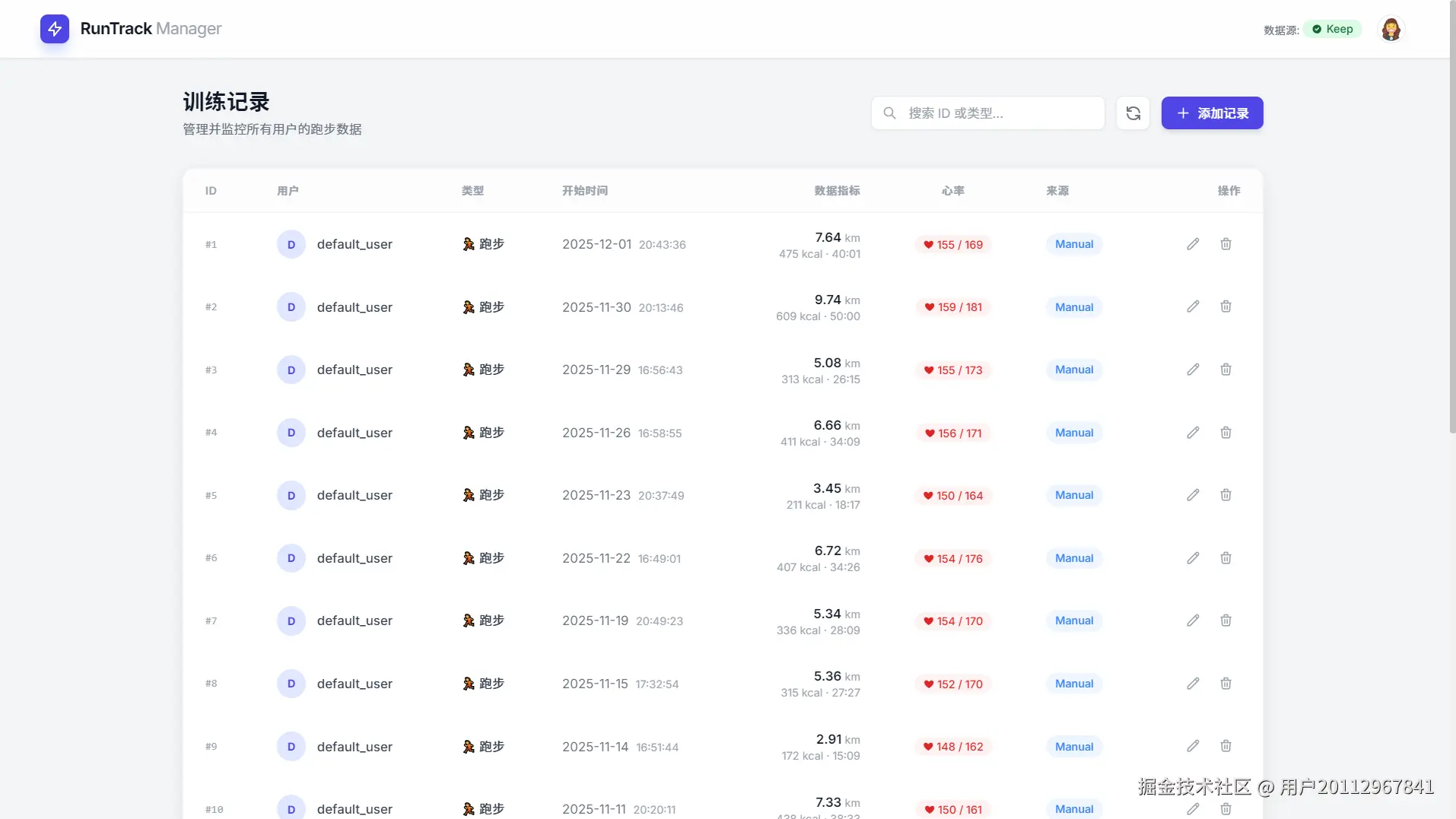Image resolution: width=1456 pixels, height=819 pixels.
Task: Edit record #1 with the pencil icon
Action: (x=1193, y=244)
